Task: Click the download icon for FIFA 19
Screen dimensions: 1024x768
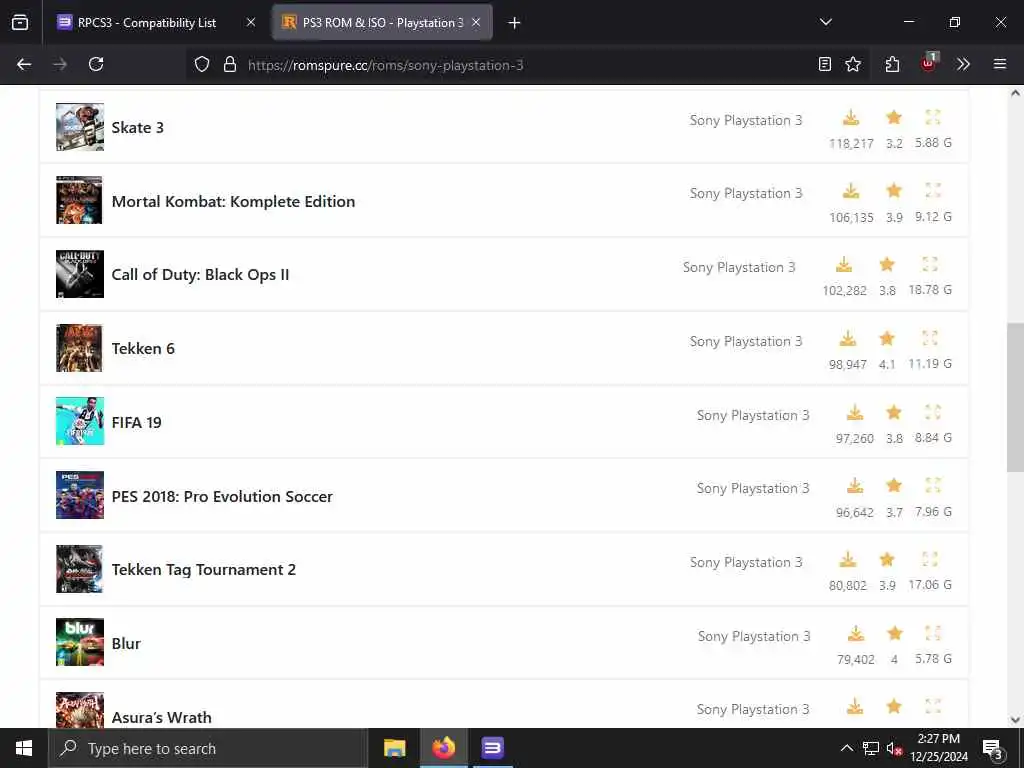Action: coord(855,412)
